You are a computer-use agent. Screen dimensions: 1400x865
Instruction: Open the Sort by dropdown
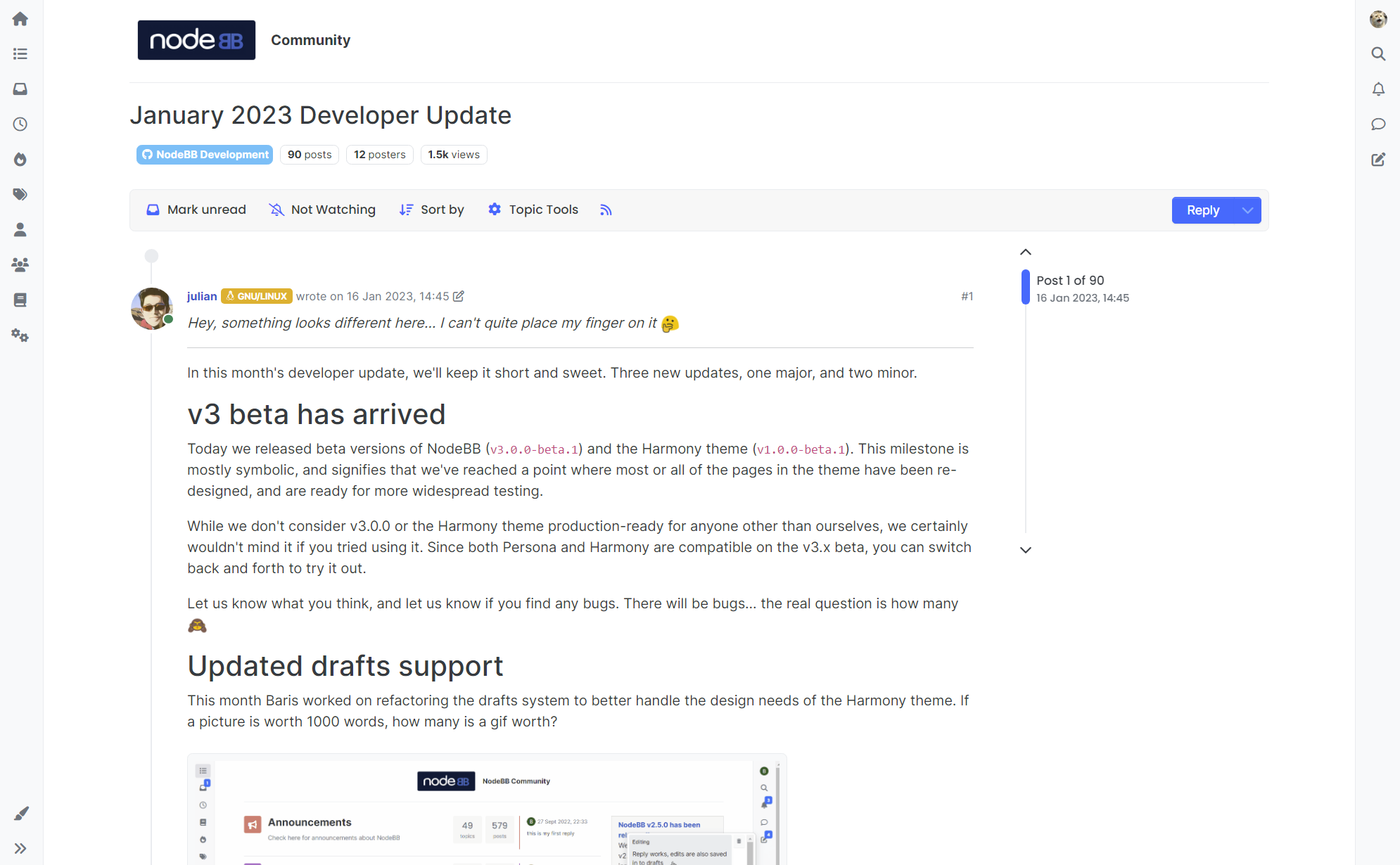(432, 210)
